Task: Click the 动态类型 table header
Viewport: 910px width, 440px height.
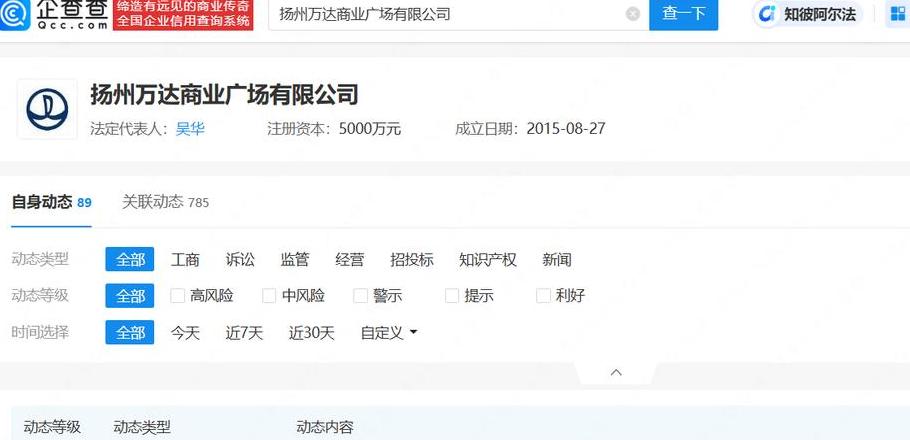Action: click(x=142, y=428)
